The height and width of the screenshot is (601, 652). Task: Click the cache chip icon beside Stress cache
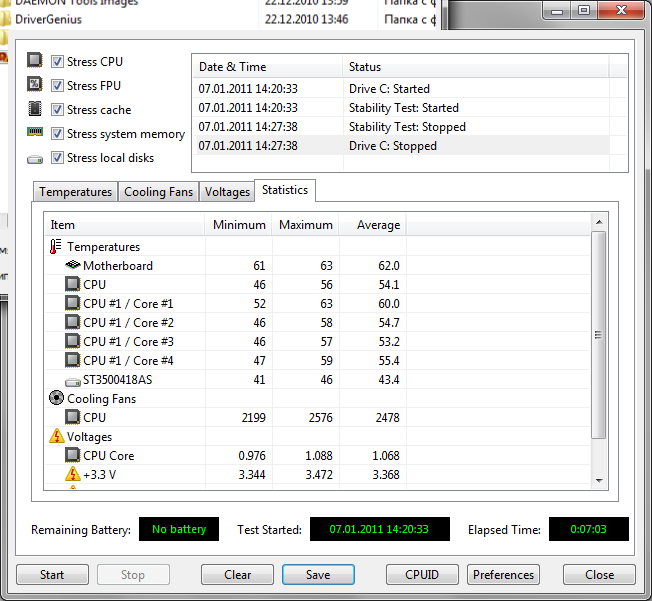[35, 109]
